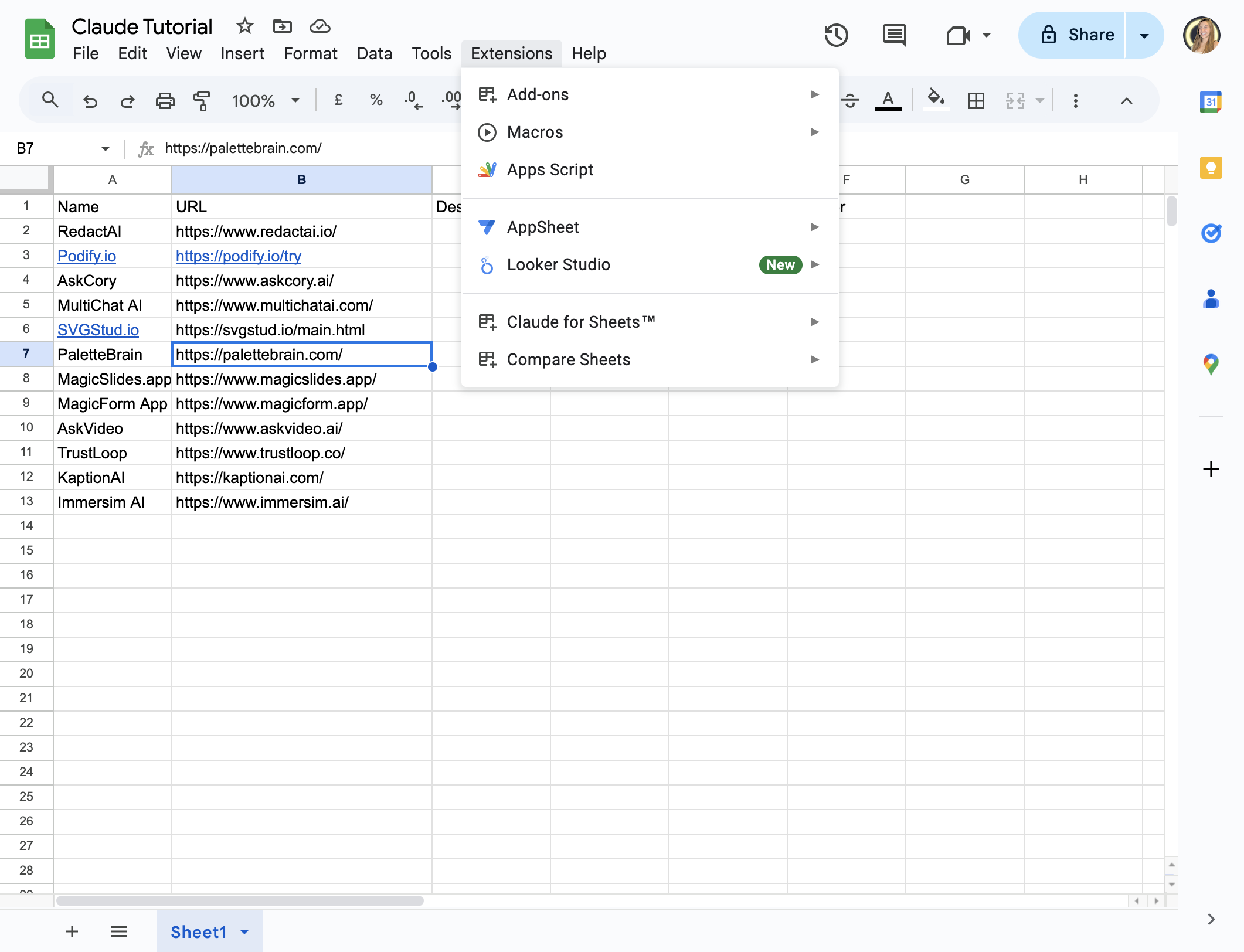Viewport: 1244px width, 952px height.
Task: Open the Sheet1 tab options arrow
Action: pyautogui.click(x=245, y=931)
